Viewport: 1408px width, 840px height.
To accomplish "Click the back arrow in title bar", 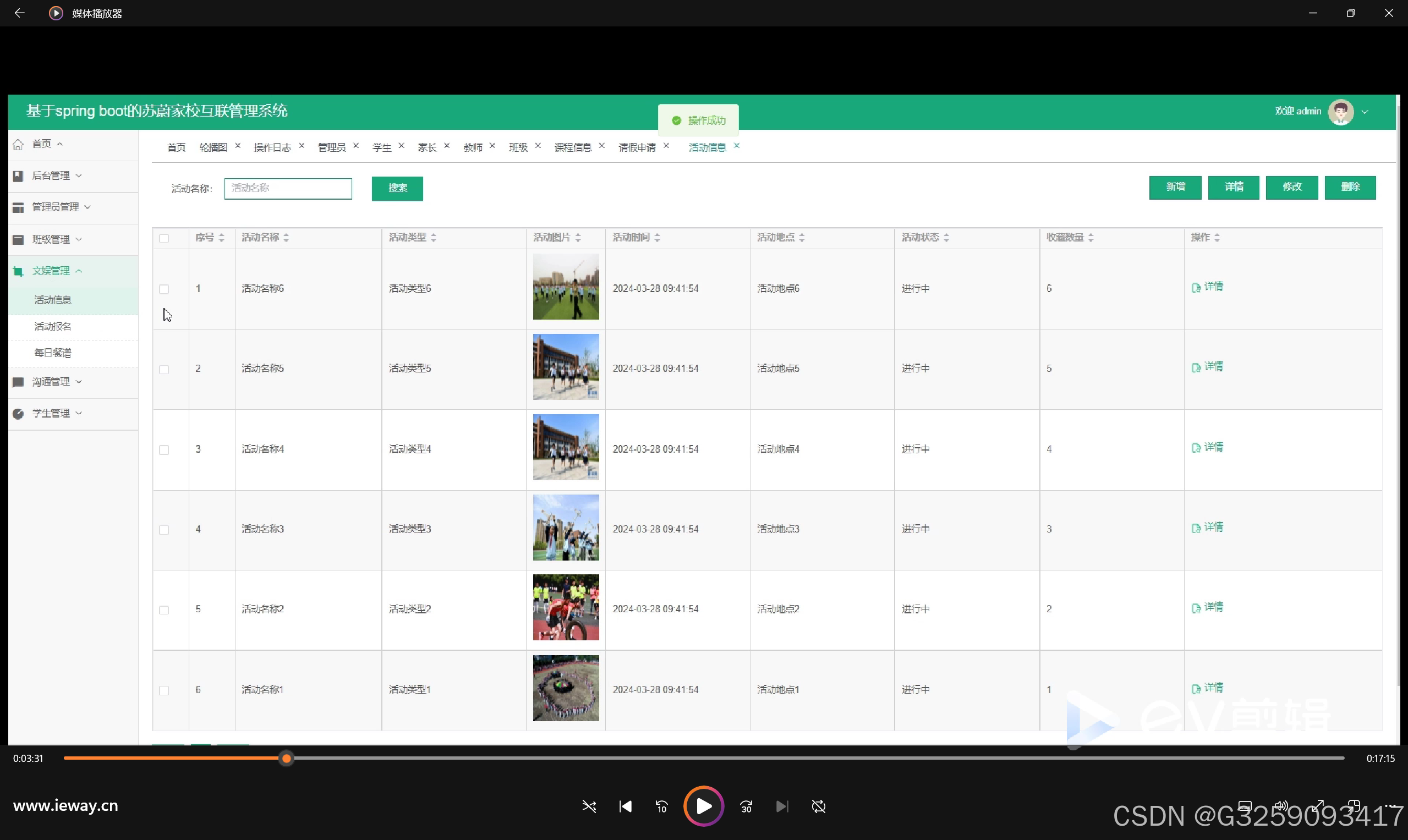I will pyautogui.click(x=19, y=13).
